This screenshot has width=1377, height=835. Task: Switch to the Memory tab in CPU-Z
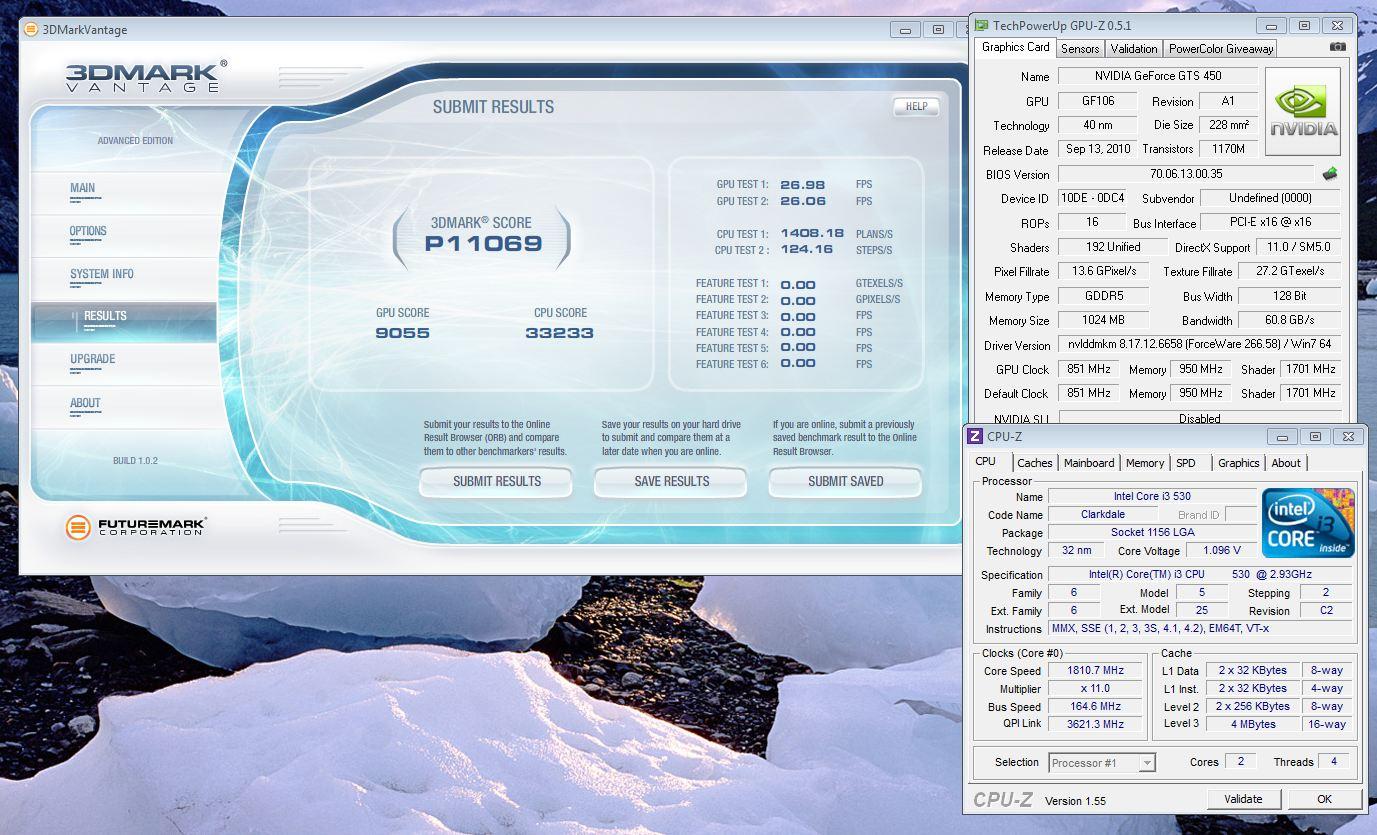[x=1145, y=463]
